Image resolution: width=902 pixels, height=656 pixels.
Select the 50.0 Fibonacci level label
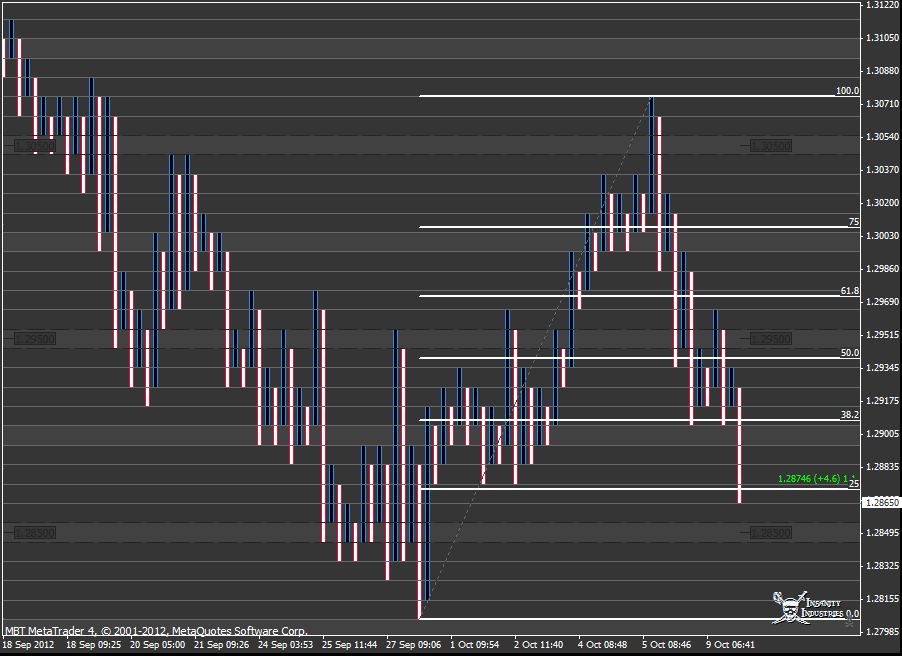[850, 353]
